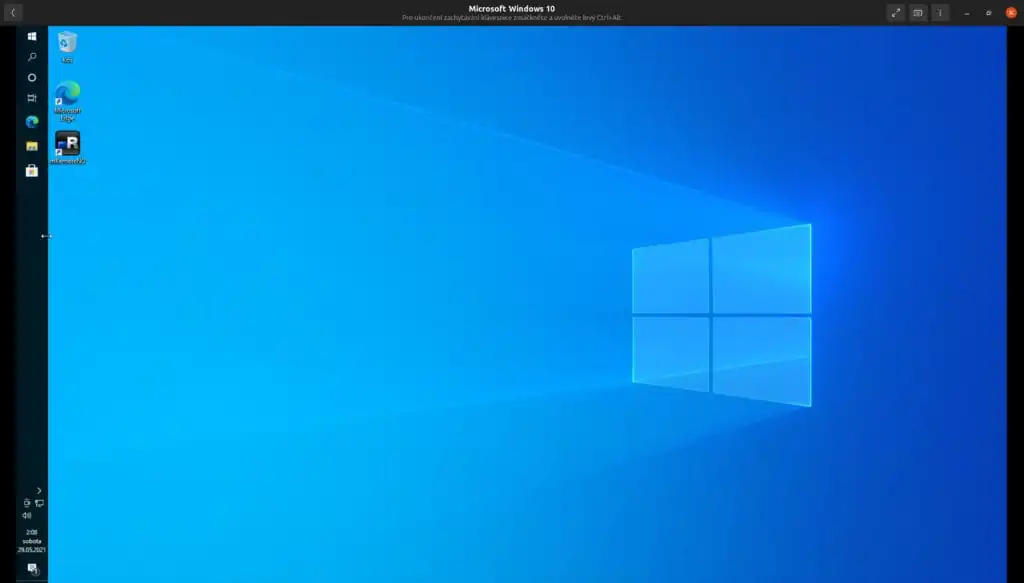The height and width of the screenshot is (583, 1024).
Task: Open the three-dot VM options menu
Action: (940, 12)
